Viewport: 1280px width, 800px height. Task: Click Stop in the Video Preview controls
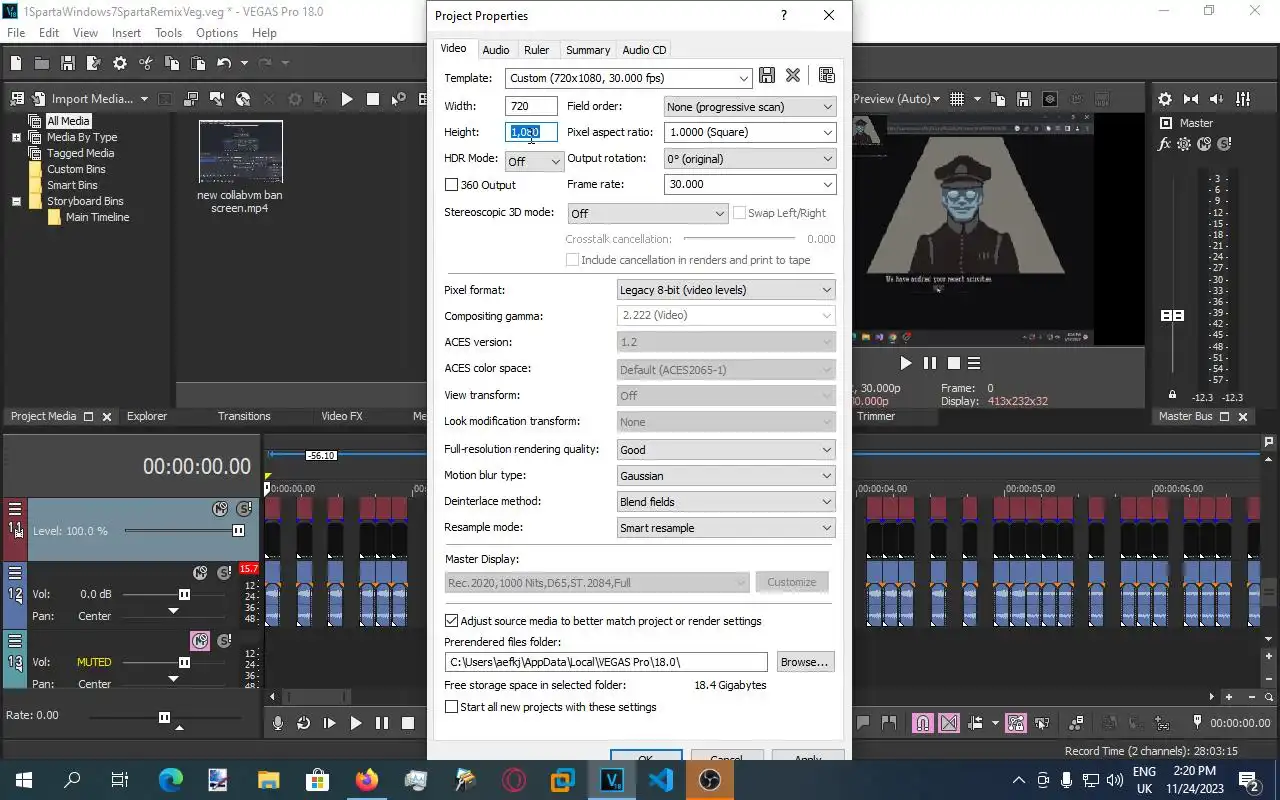954,363
